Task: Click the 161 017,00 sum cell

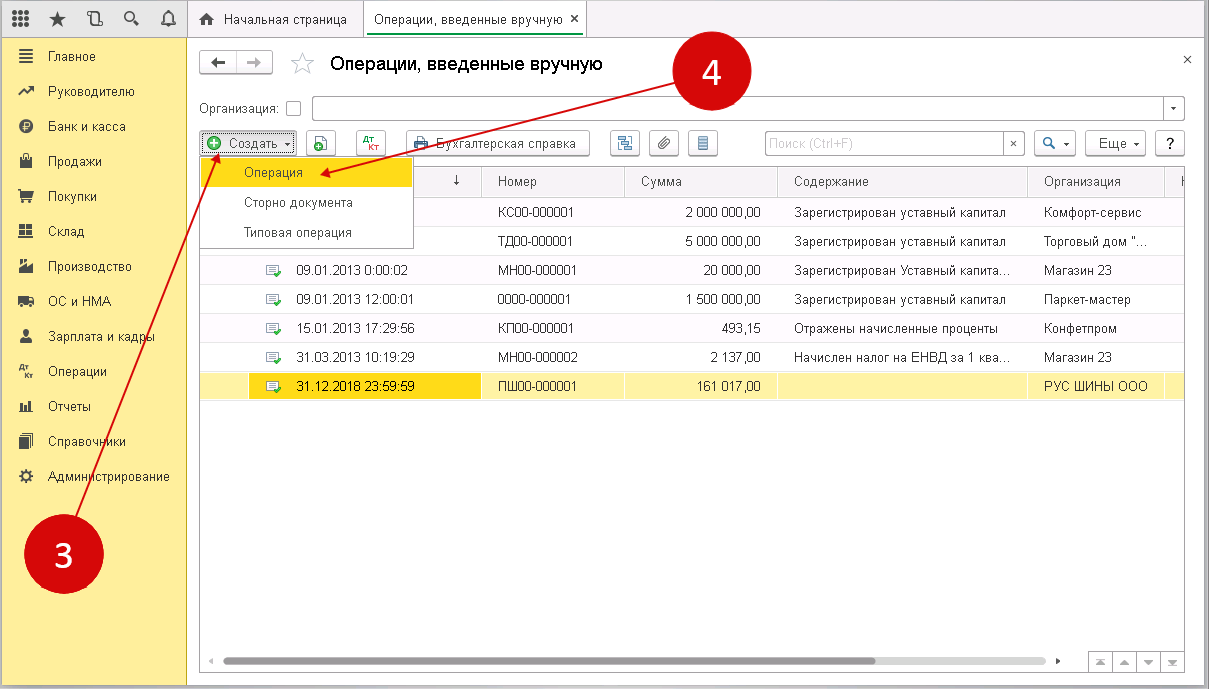Action: (x=701, y=386)
